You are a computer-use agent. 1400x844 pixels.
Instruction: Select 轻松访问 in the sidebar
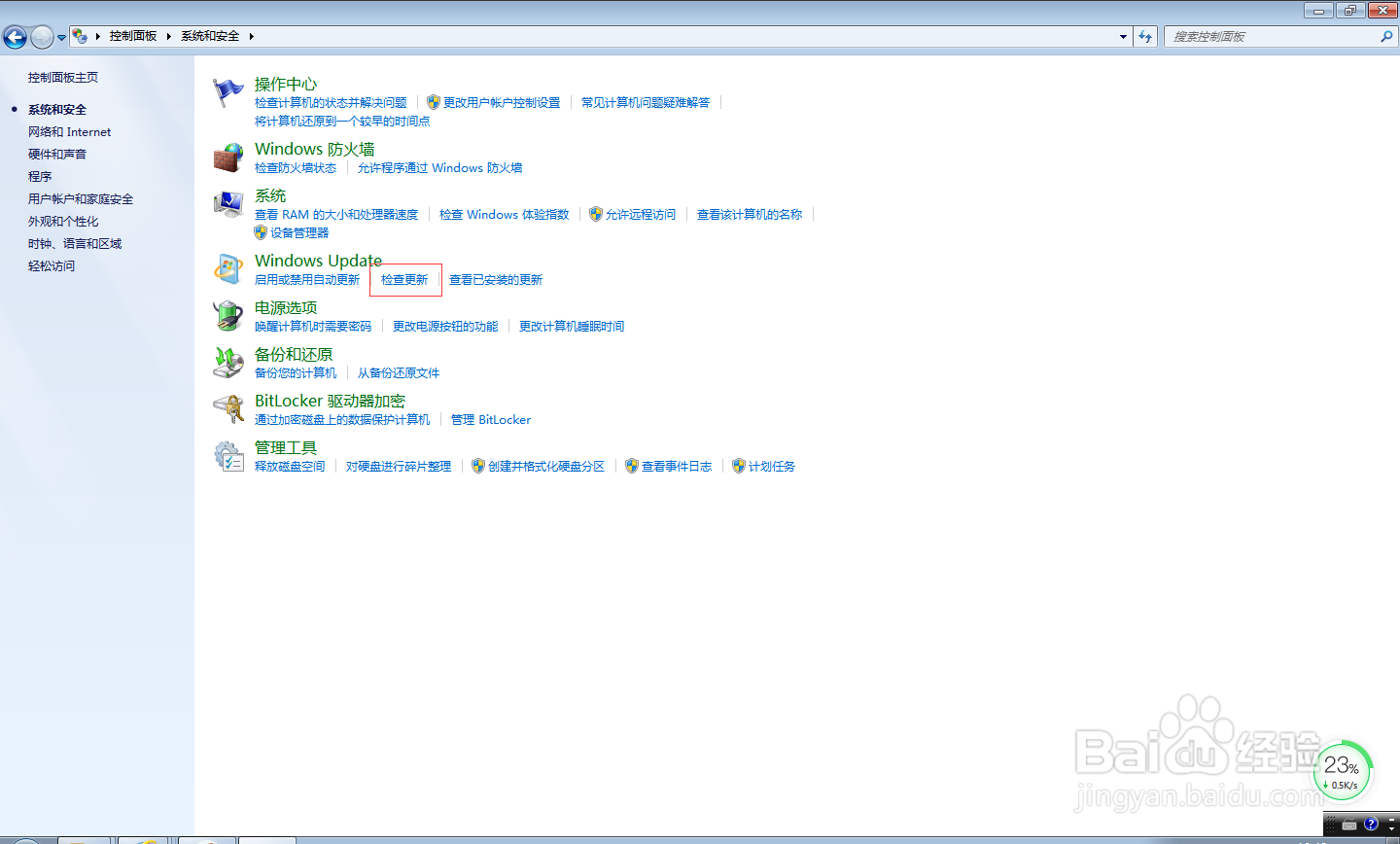pyautogui.click(x=52, y=265)
